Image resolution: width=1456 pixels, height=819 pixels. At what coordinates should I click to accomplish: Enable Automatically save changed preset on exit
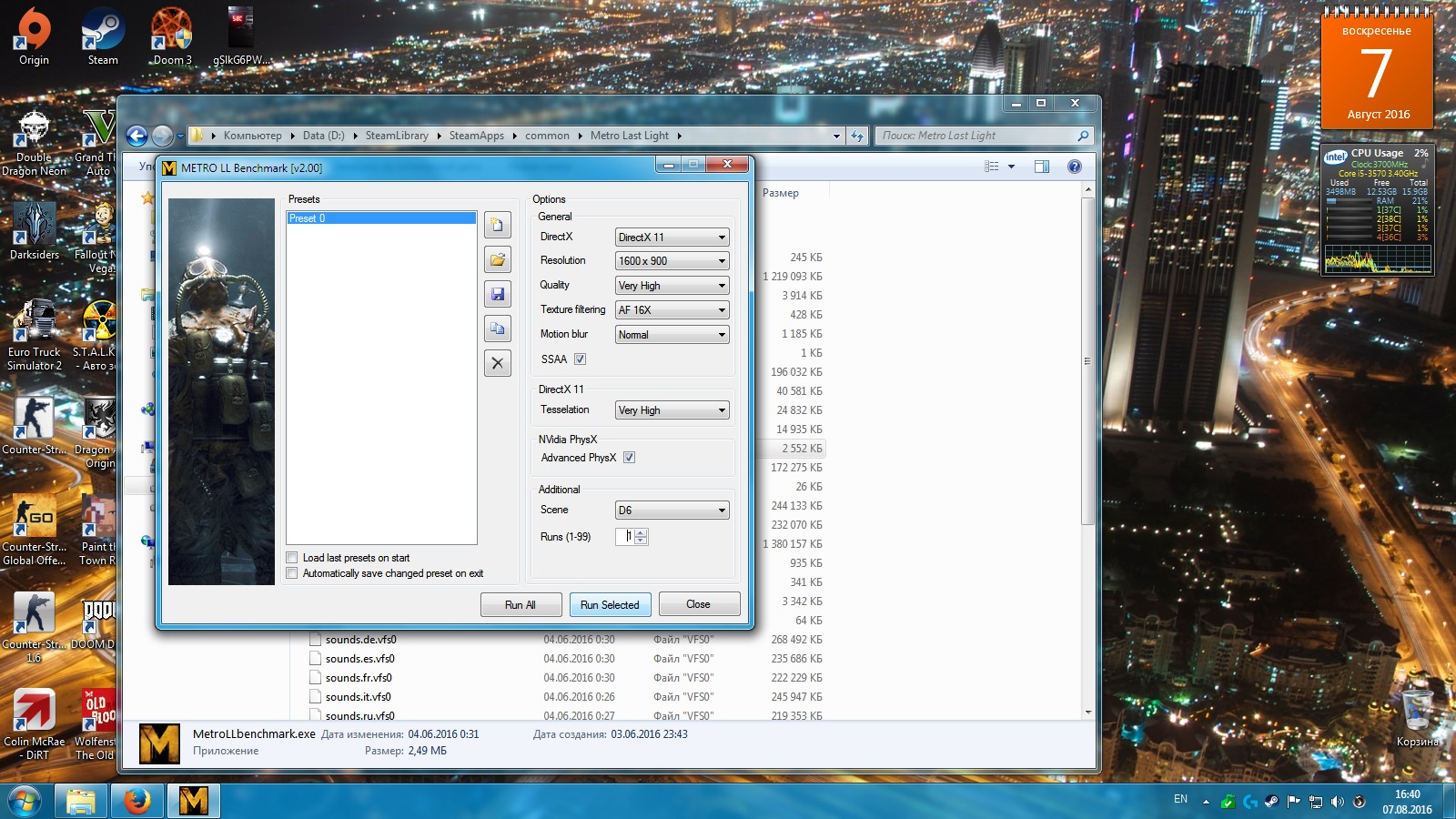pyautogui.click(x=292, y=573)
